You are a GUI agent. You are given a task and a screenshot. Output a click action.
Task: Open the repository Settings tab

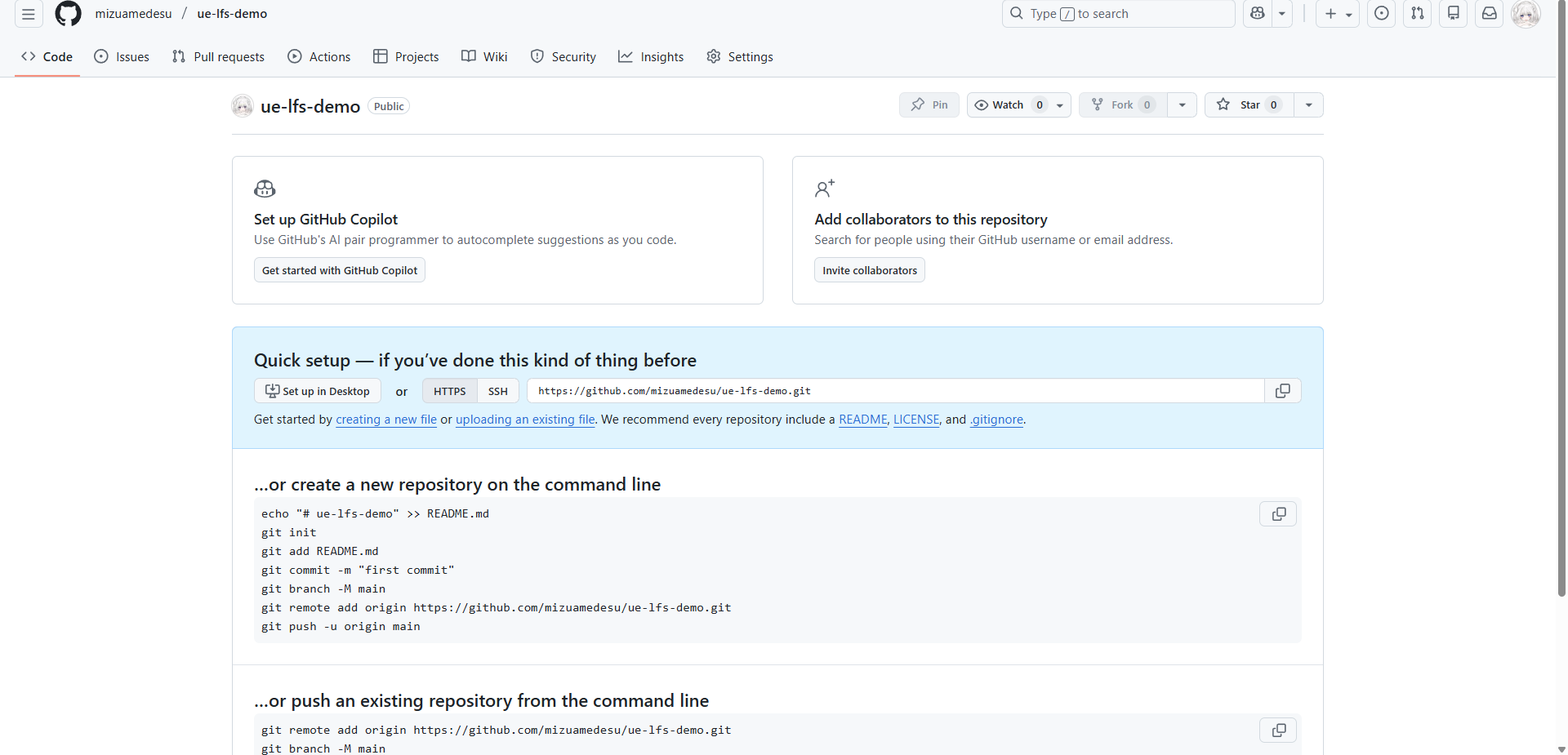(740, 56)
